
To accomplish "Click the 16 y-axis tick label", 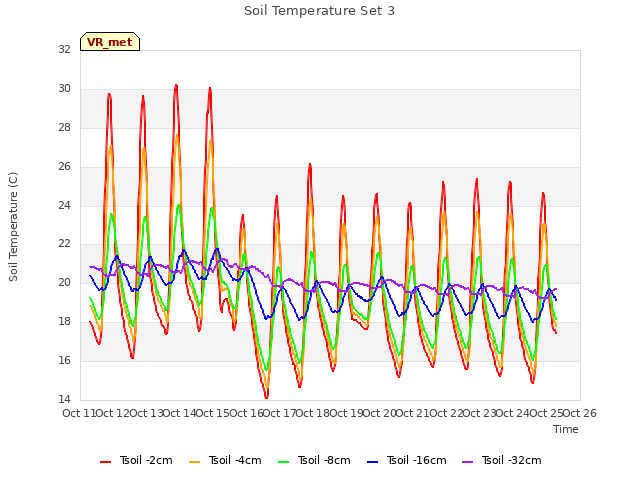I will tap(64, 360).
